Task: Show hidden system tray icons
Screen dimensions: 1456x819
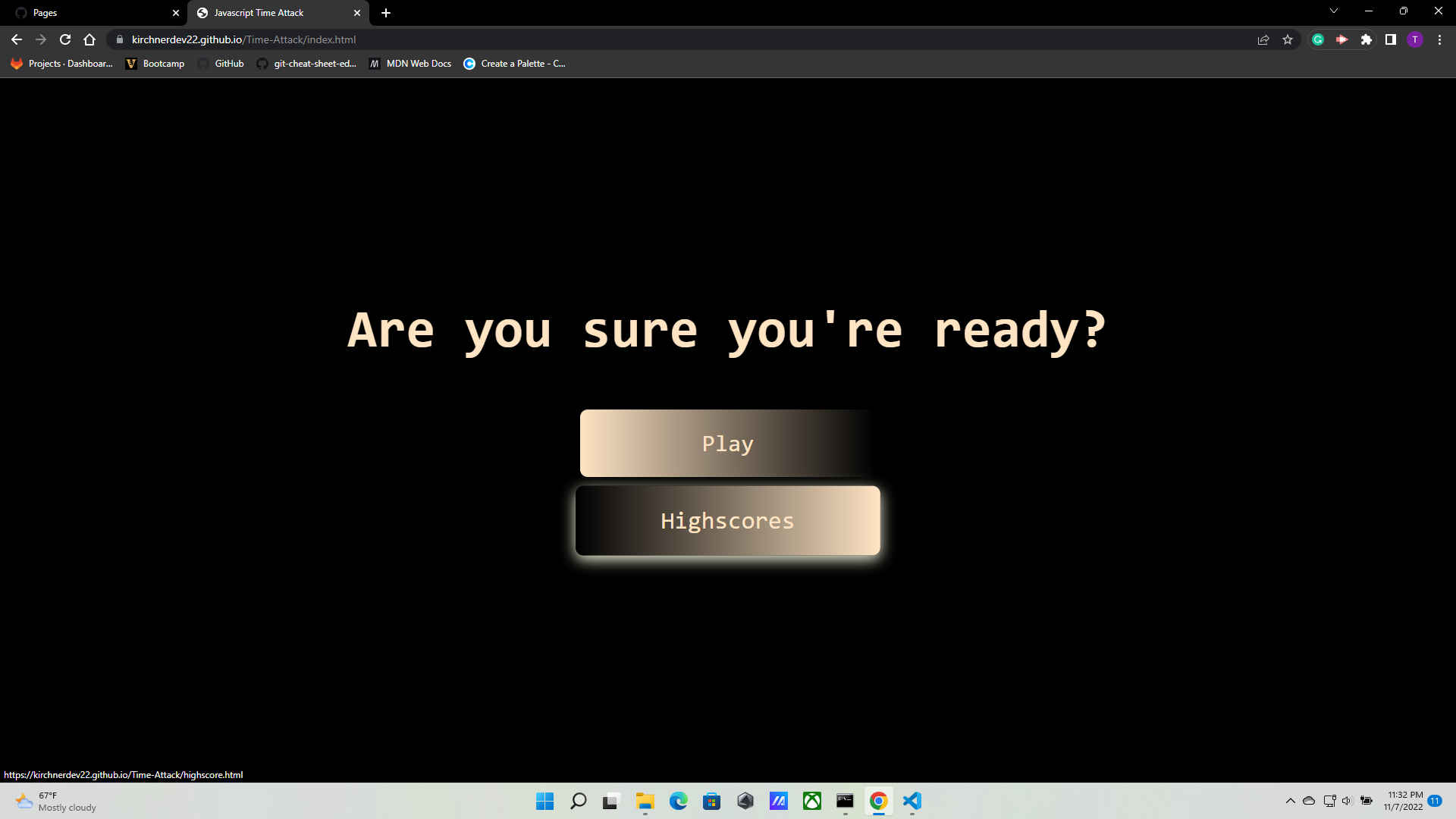Action: pyautogui.click(x=1290, y=801)
